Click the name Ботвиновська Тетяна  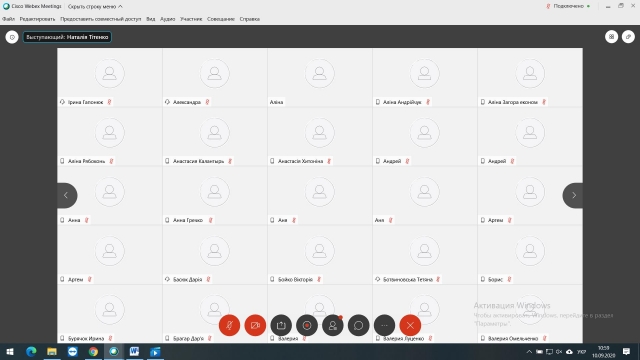(x=408, y=280)
